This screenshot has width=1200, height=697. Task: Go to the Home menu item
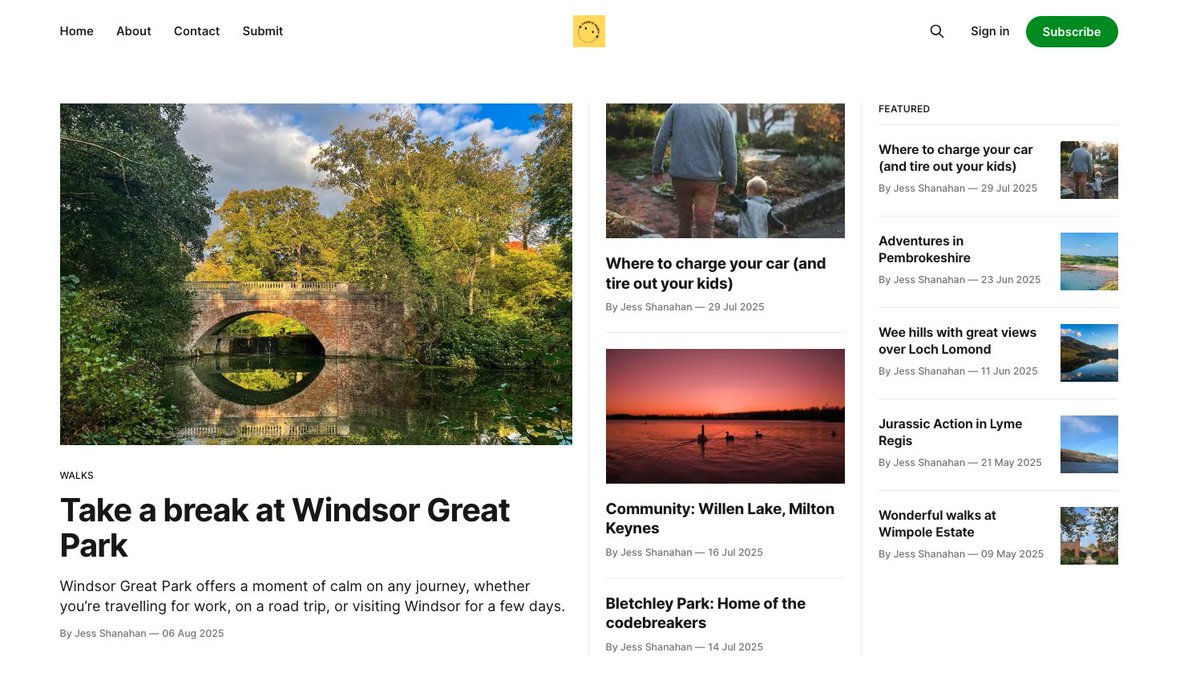(76, 31)
